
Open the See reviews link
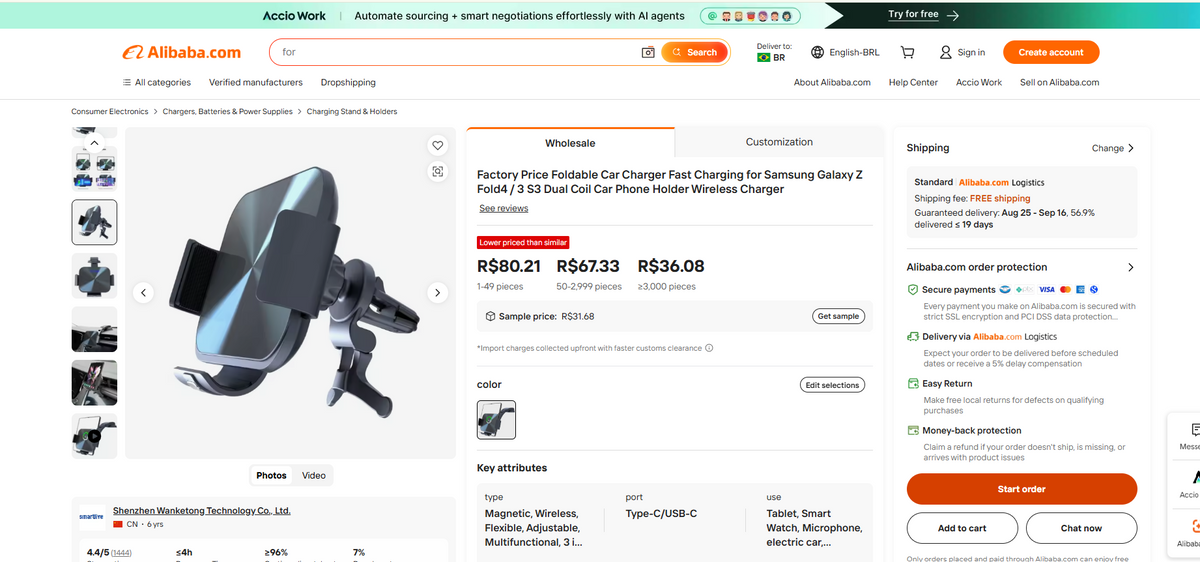tap(503, 208)
